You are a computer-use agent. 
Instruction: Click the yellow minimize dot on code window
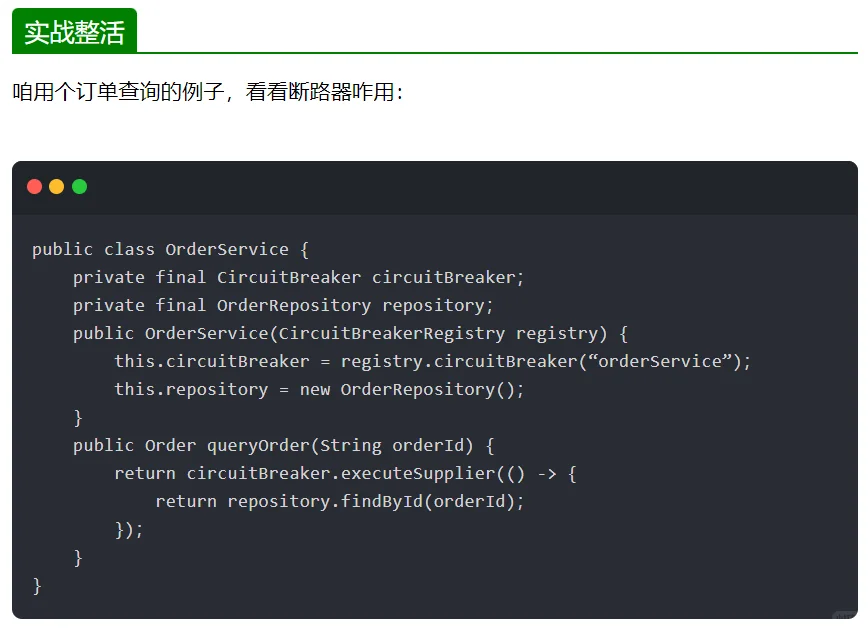(x=56, y=186)
